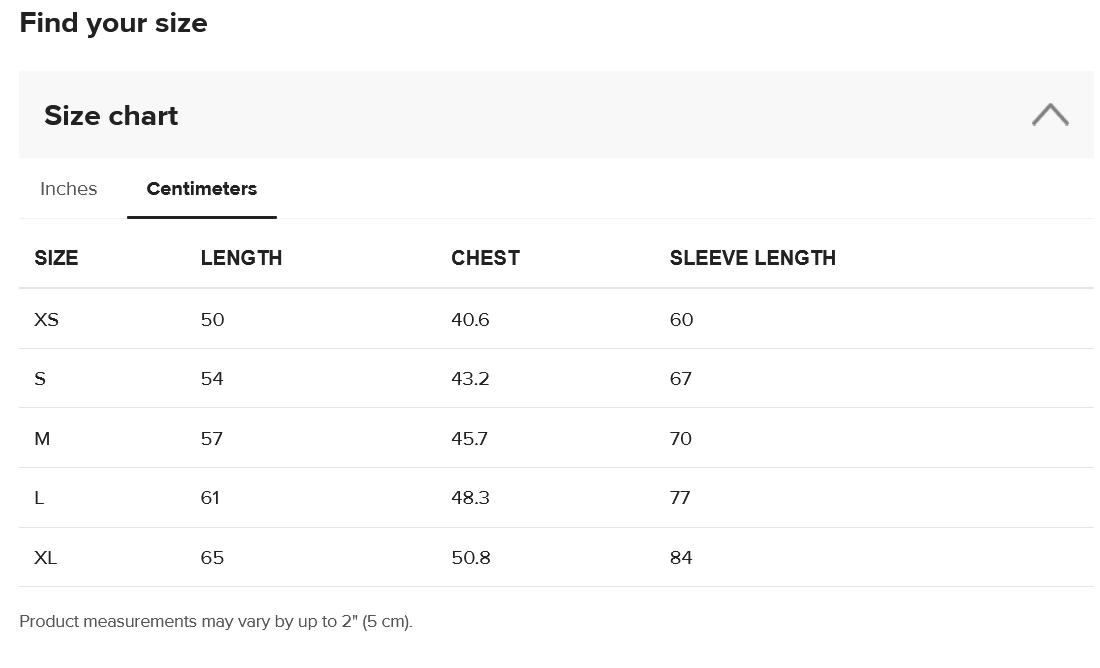Image resolution: width=1100 pixels, height=668 pixels.
Task: Click the length value 50 for XS
Action: point(212,319)
